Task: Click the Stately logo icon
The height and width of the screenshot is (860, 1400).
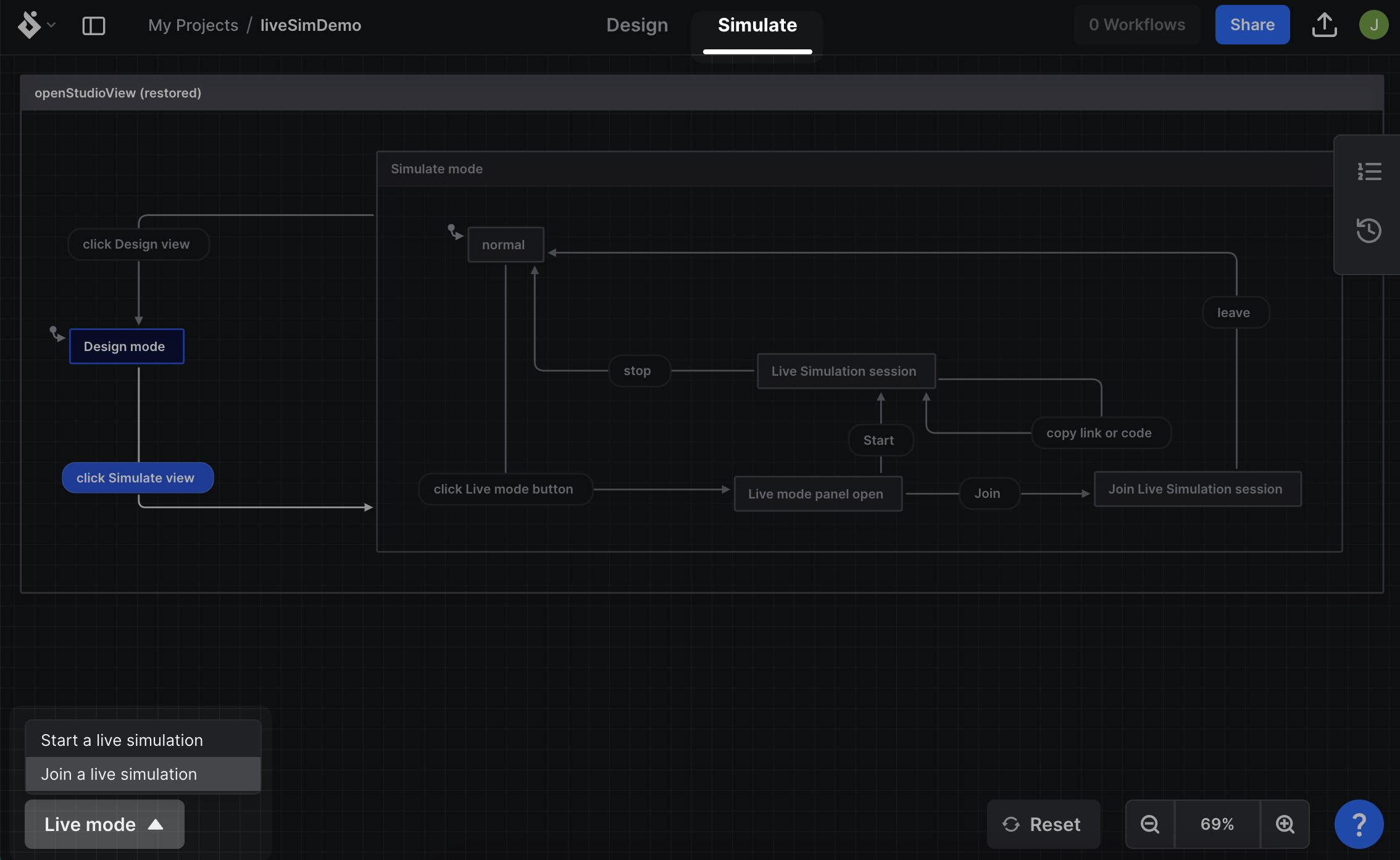Action: click(x=29, y=25)
